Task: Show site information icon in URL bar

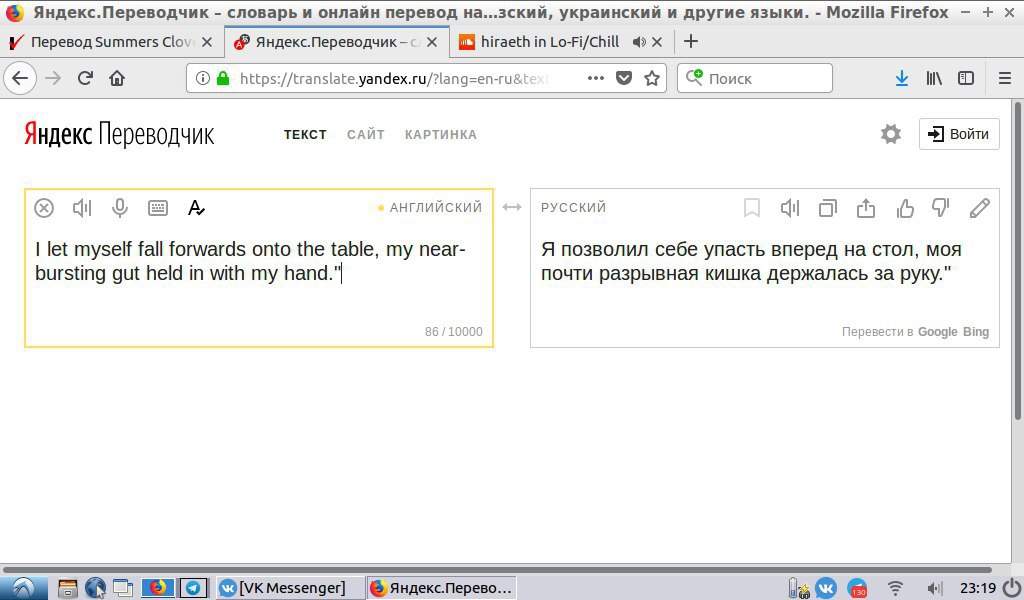Action: point(202,78)
